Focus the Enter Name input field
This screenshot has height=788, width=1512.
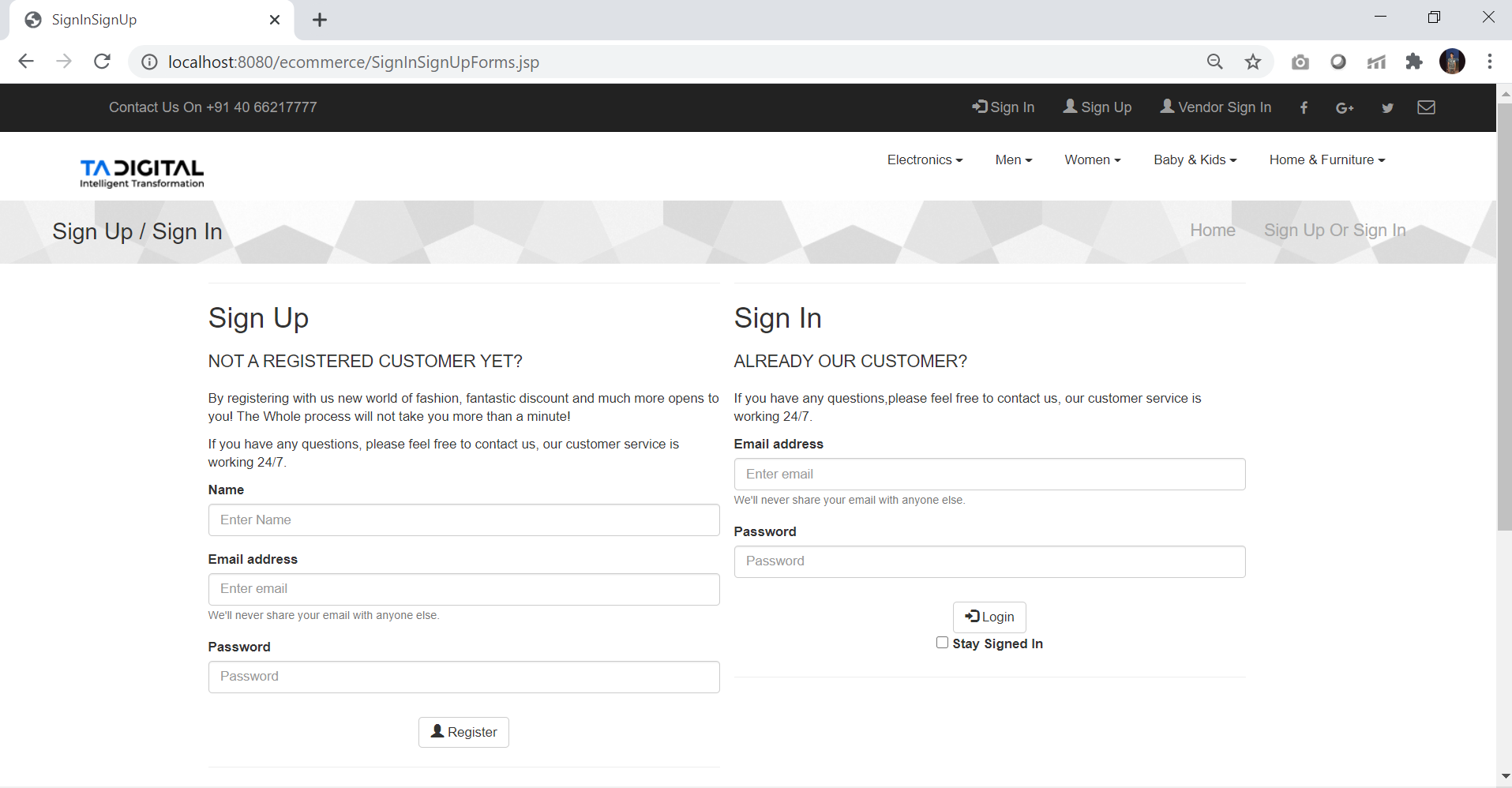point(463,520)
